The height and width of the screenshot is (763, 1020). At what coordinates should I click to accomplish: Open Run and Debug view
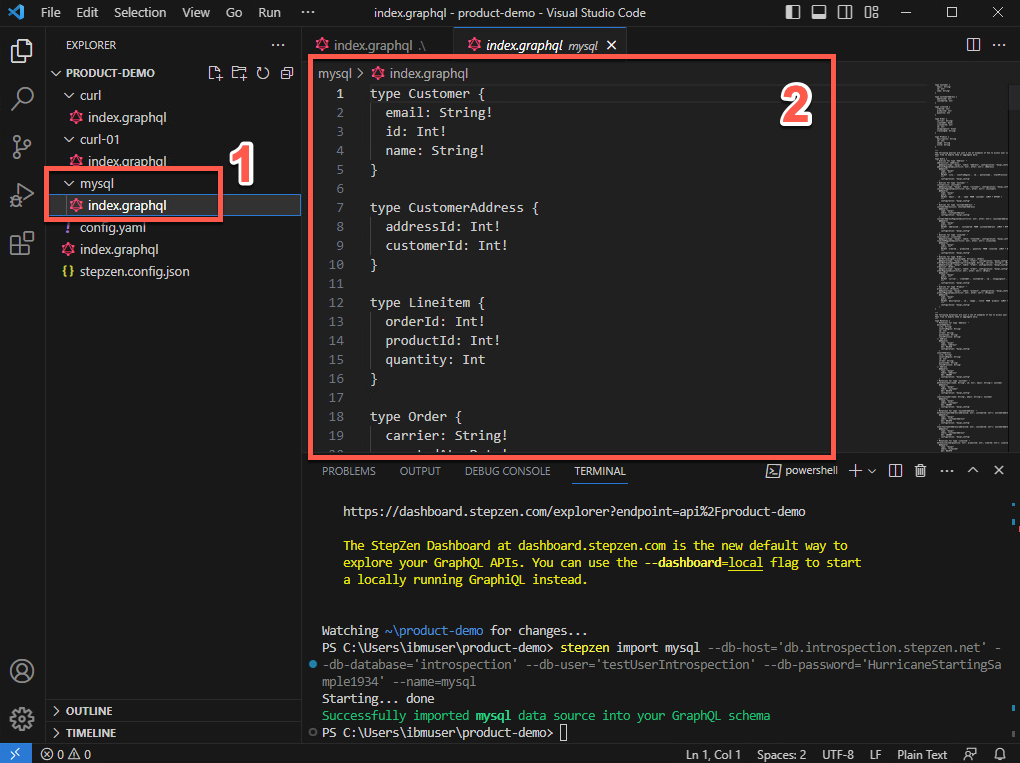22,195
